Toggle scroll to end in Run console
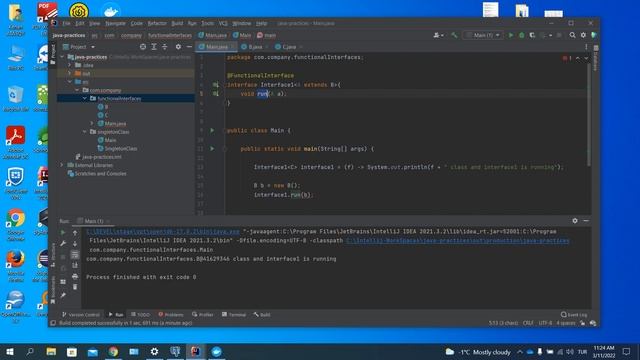This screenshot has height=360, width=640. 75,266
